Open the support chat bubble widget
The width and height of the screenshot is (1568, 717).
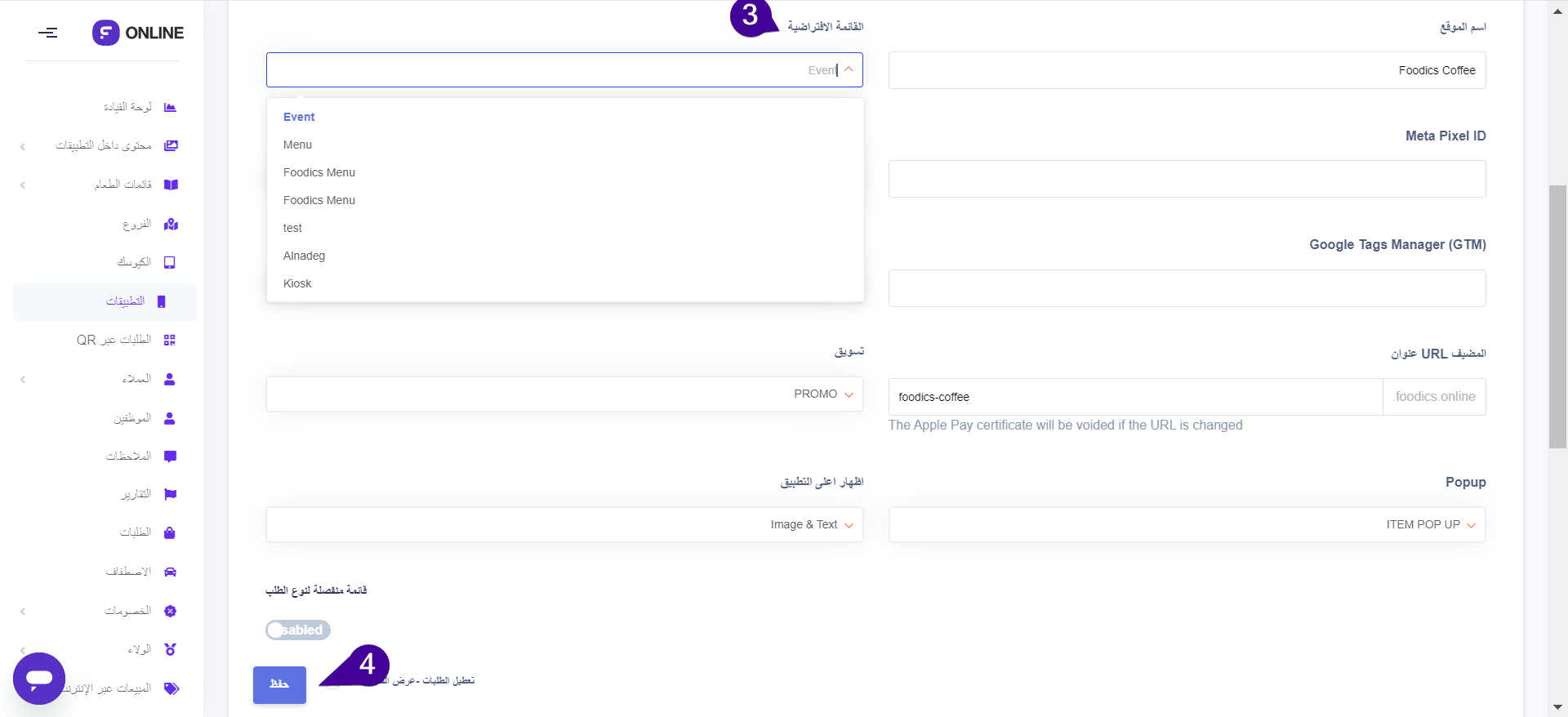(39, 679)
